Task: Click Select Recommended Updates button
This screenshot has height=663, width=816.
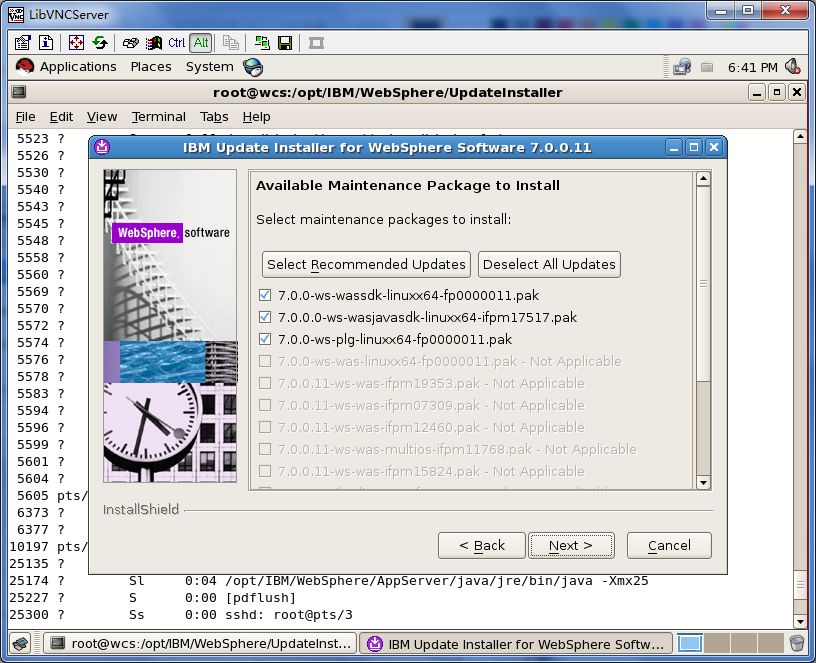Action: [x=366, y=264]
